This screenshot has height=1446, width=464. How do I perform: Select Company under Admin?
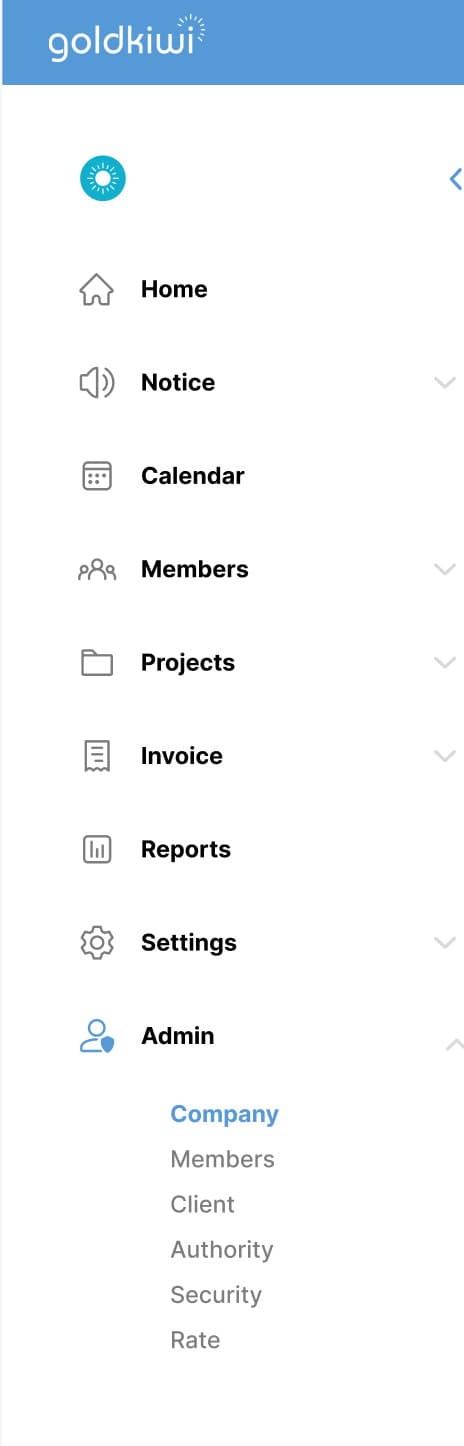point(225,1114)
